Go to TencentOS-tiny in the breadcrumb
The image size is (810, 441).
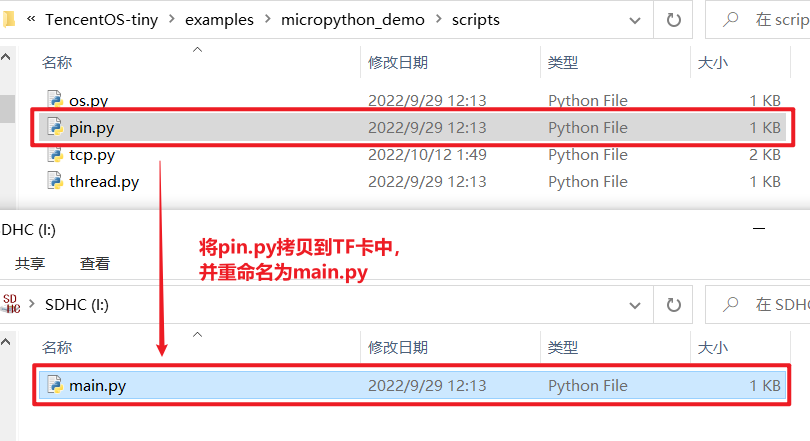102,20
